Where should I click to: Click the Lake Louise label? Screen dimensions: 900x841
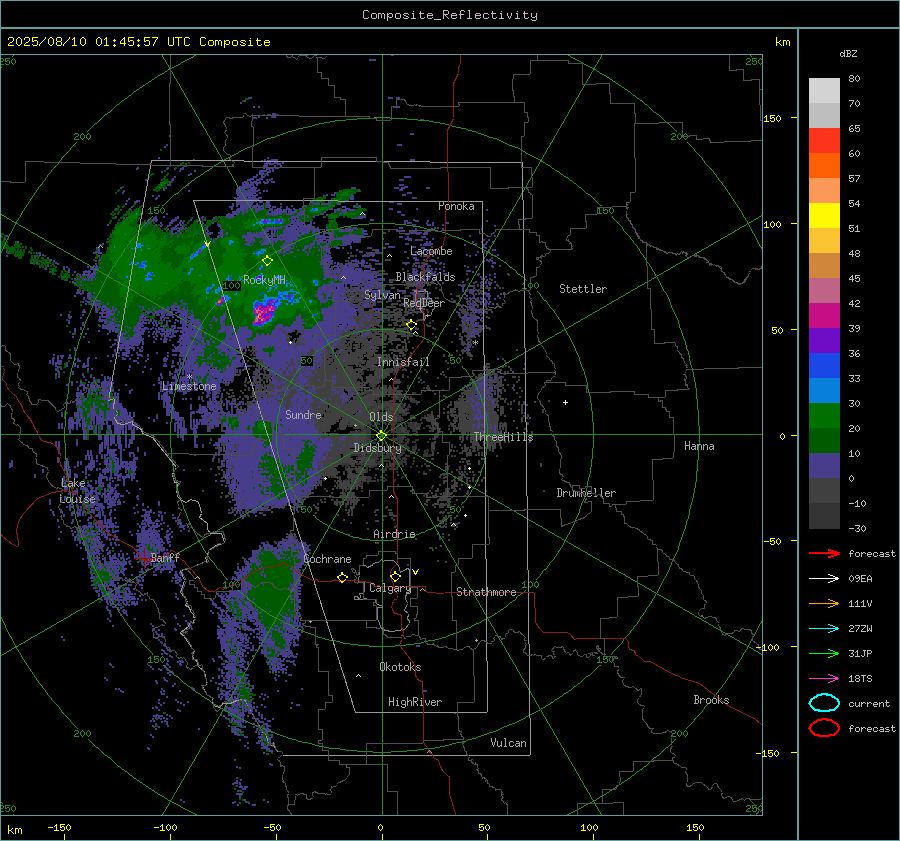pos(79,491)
